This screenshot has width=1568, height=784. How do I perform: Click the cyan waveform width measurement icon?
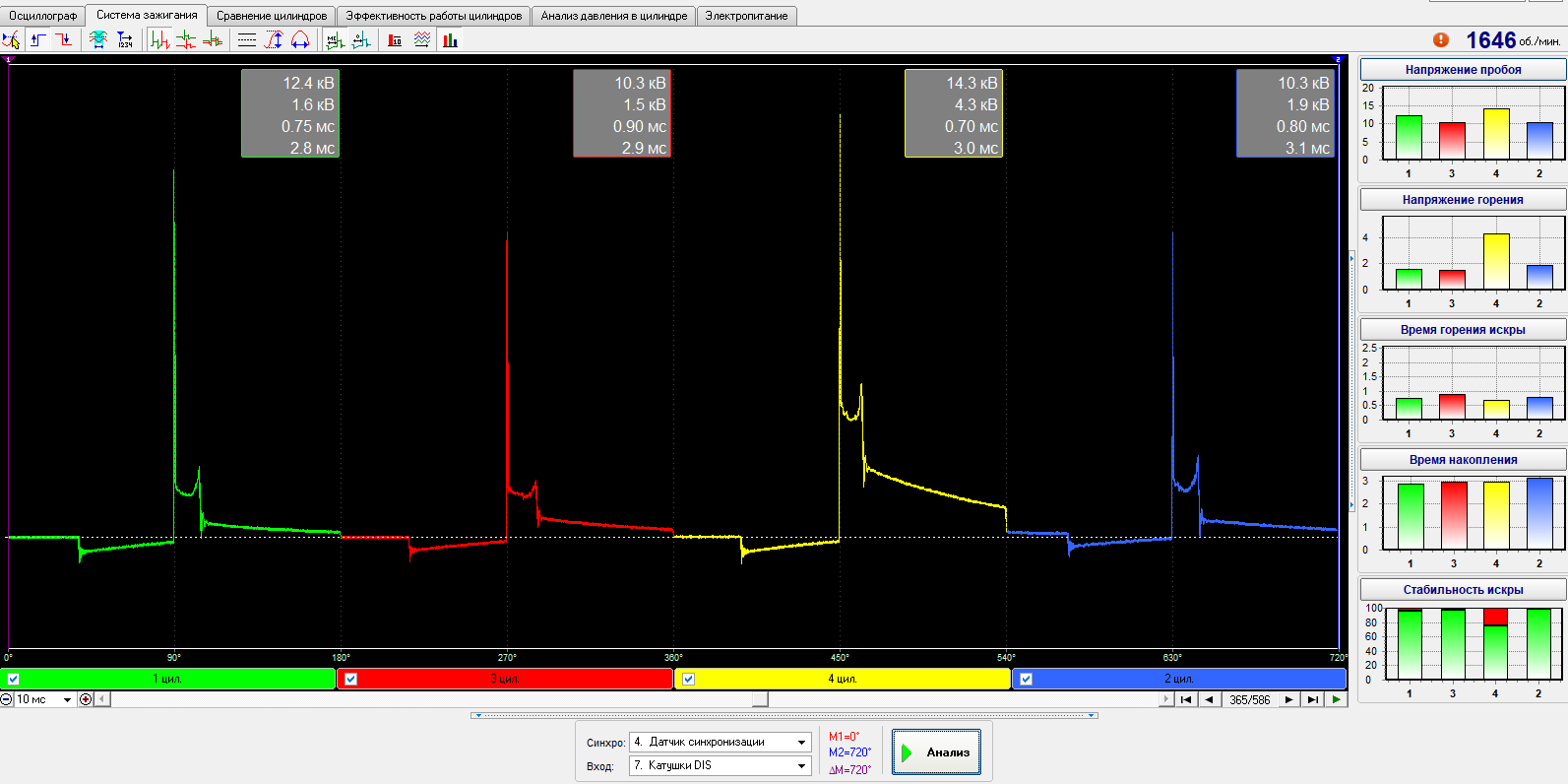[98, 39]
